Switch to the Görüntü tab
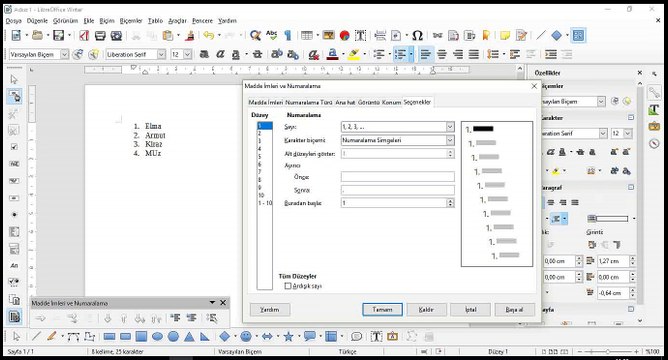This screenshot has height=360, width=668. tap(369, 103)
